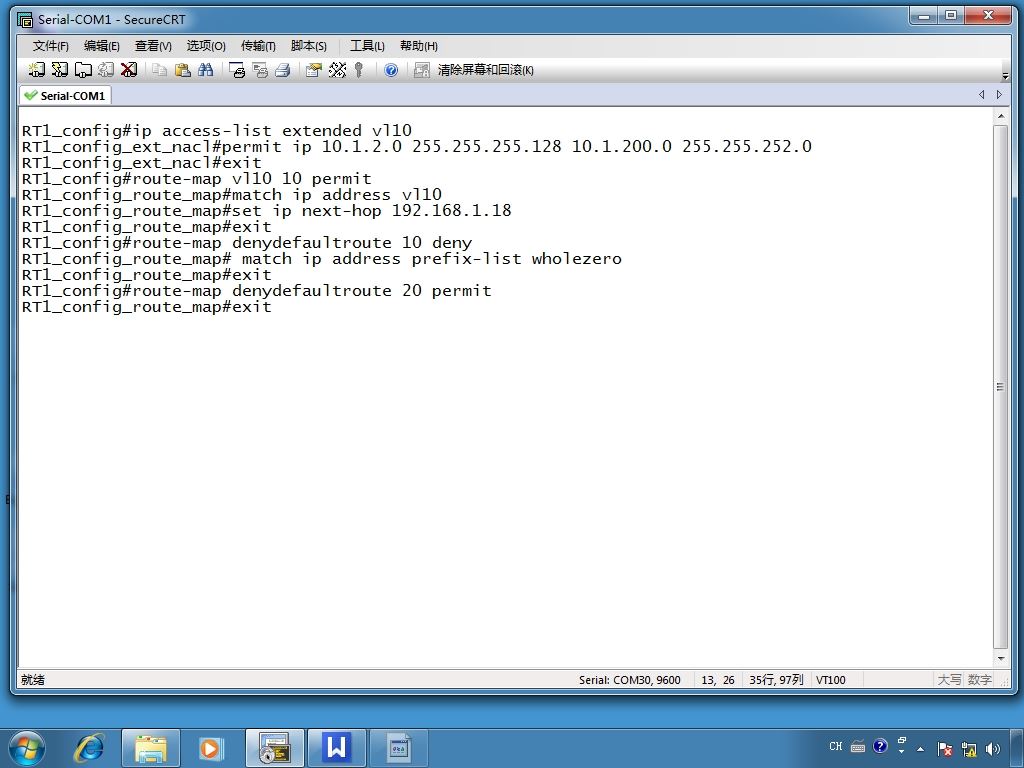1024x768 pixels.
Task: Click the tab scroll right arrow
Action: (999, 95)
